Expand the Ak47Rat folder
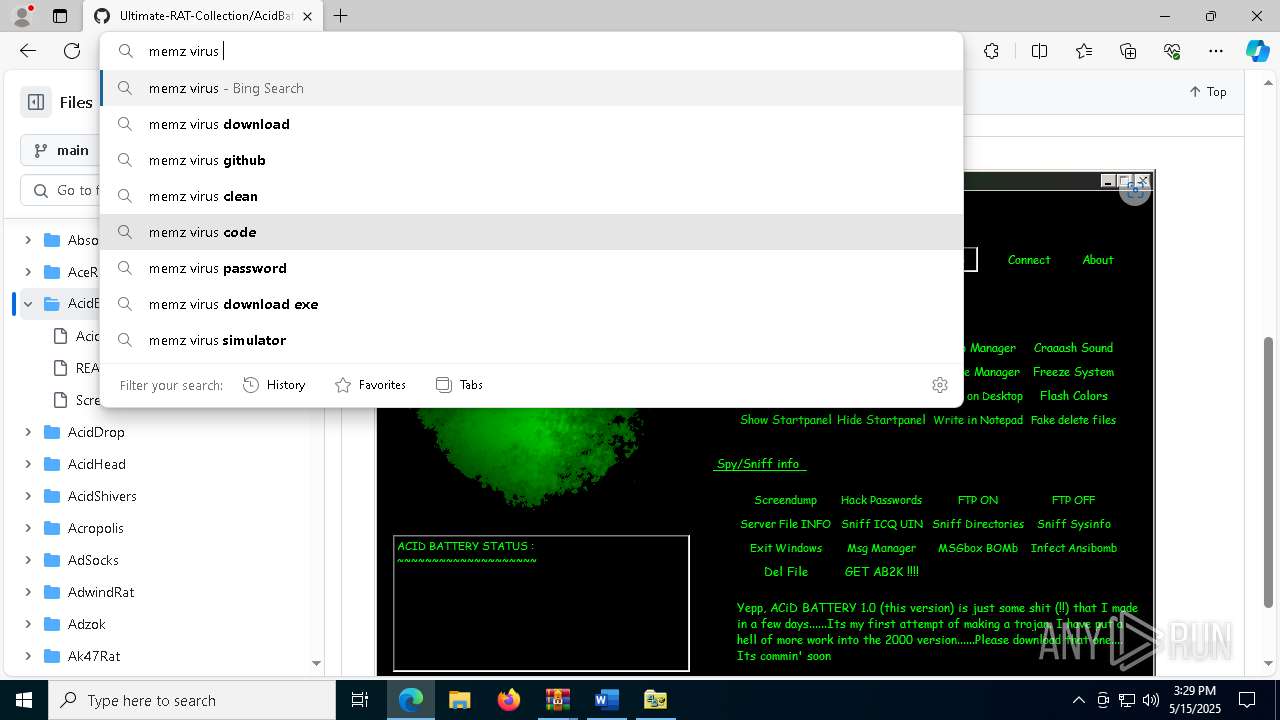 (x=28, y=656)
